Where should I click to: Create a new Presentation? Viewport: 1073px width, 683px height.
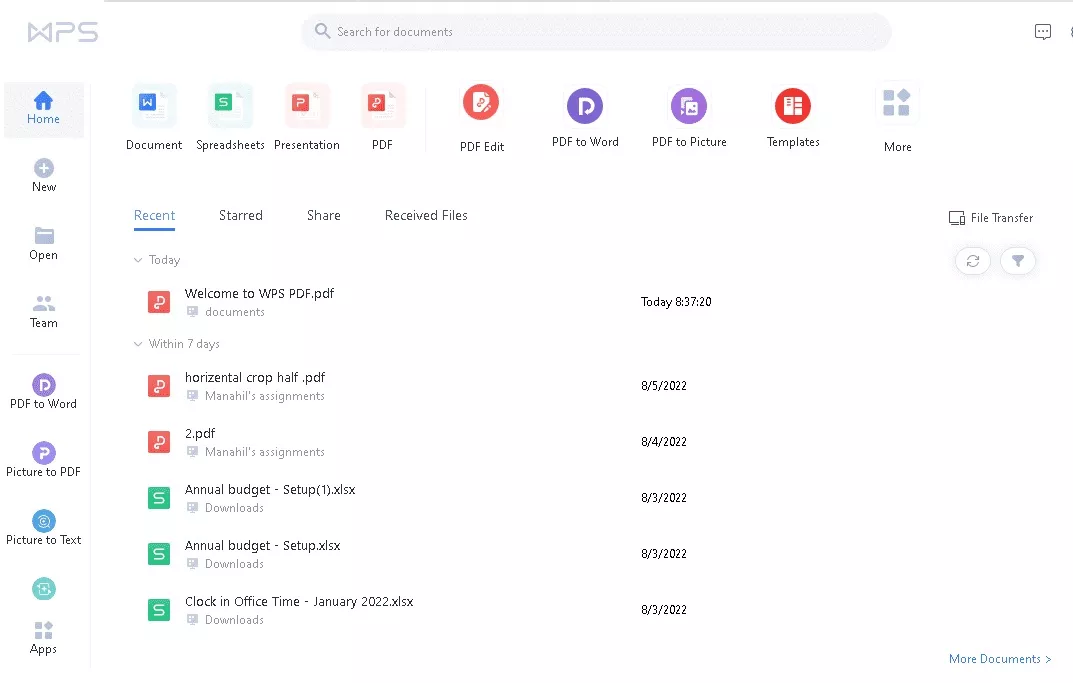[x=307, y=118]
